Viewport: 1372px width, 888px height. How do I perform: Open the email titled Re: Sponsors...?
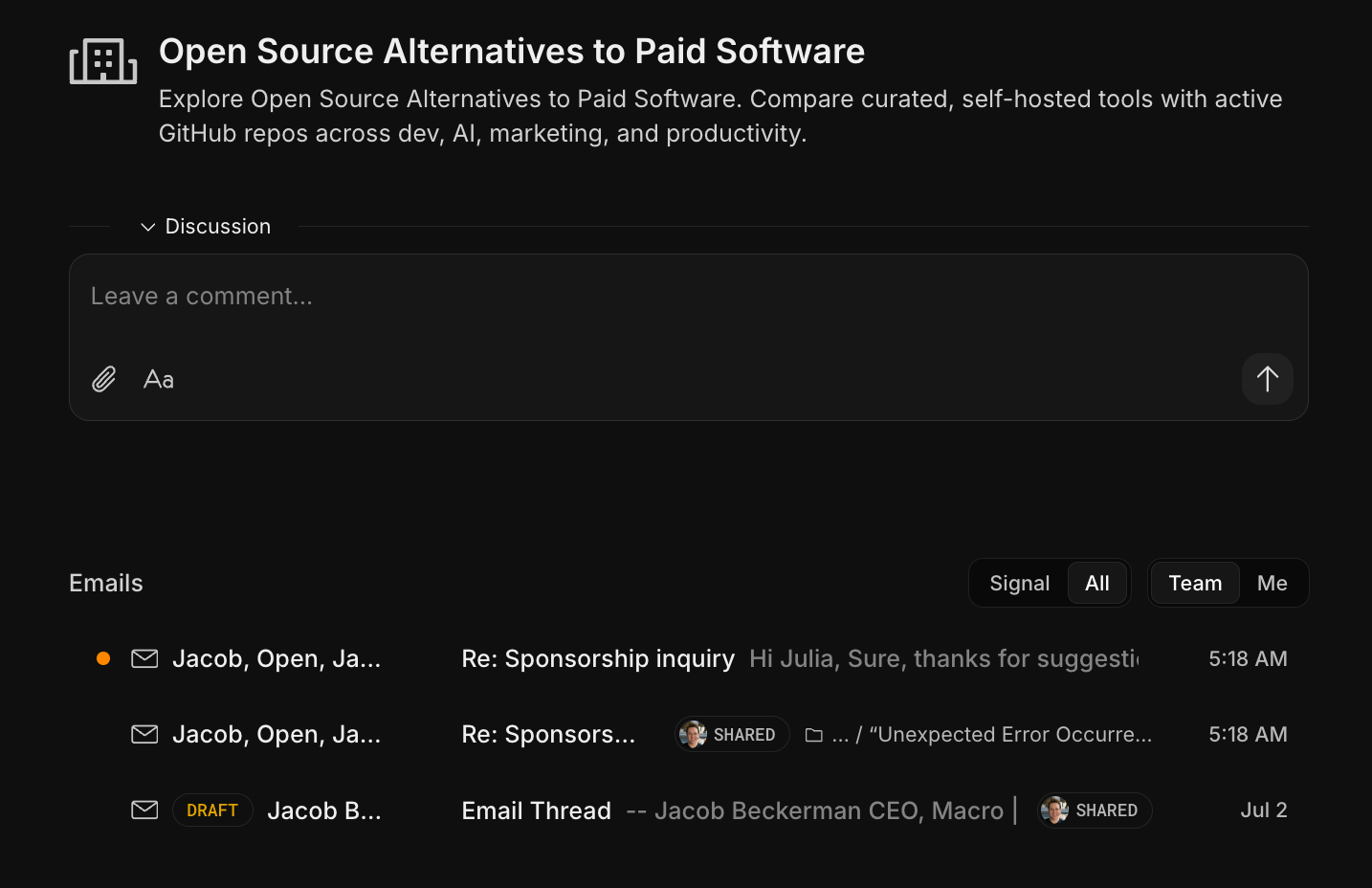[548, 734]
